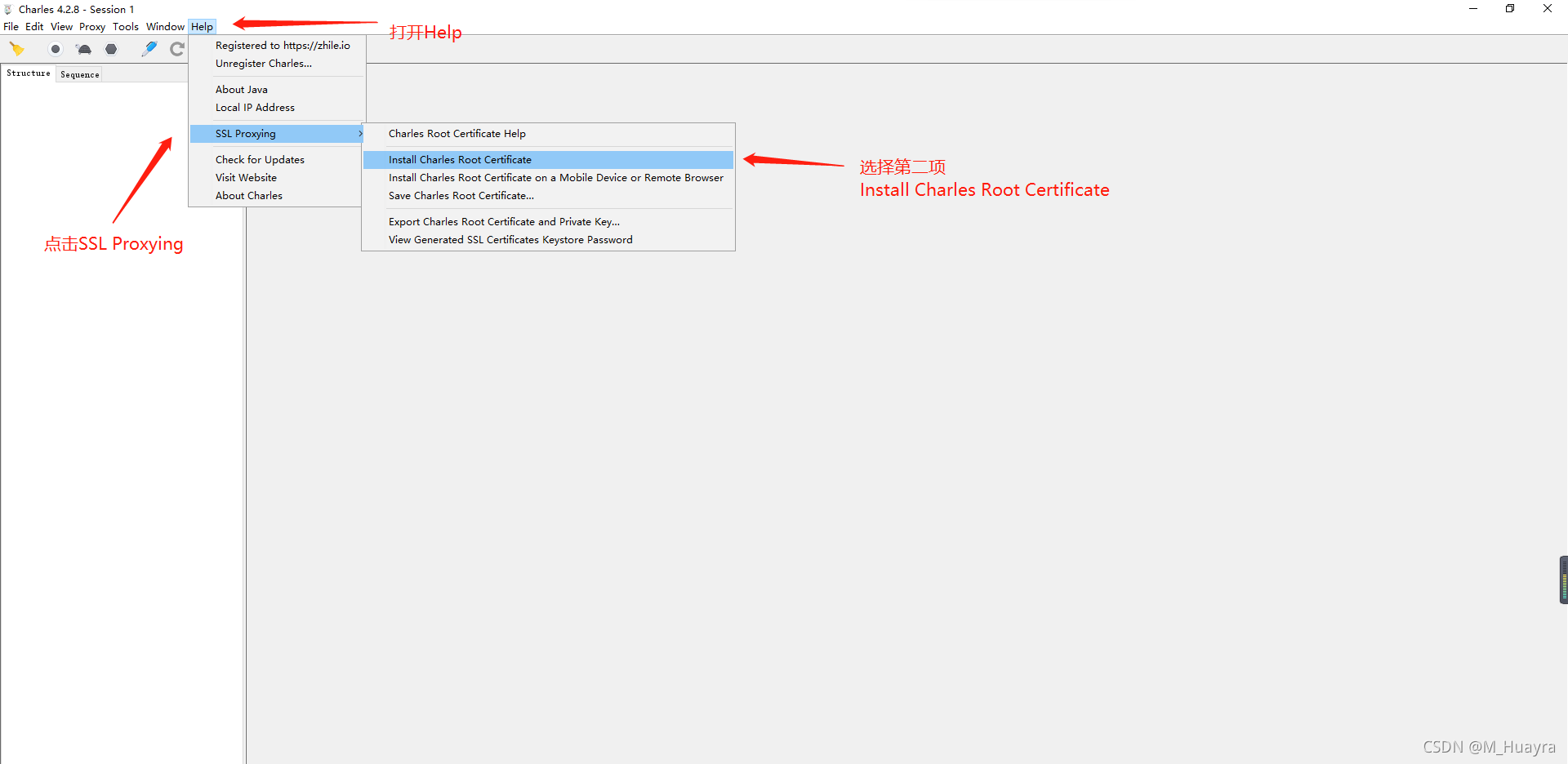Open Charles Root Certificate Help
The width and height of the screenshot is (1568, 764).
(x=548, y=134)
